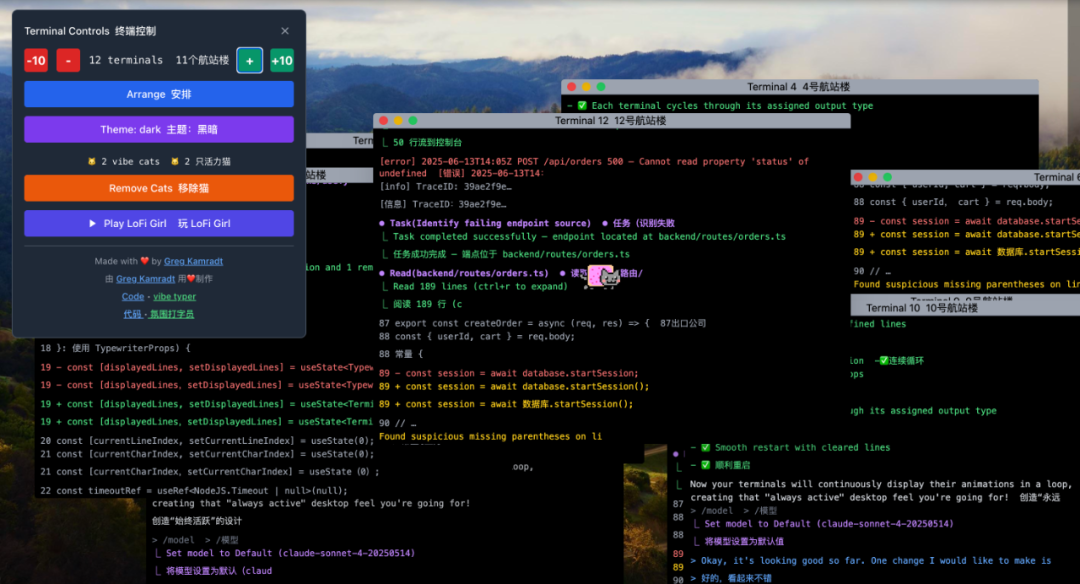Start playback with Play LoFi Girl
Image resolution: width=1080 pixels, height=584 pixels.
pos(159,223)
